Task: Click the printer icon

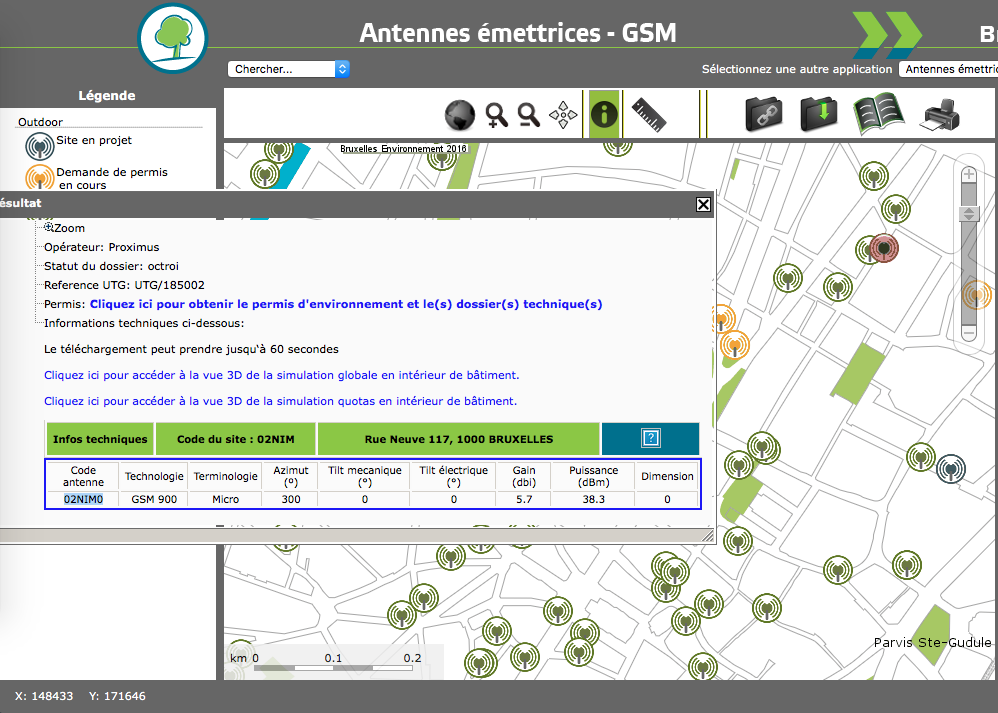Action: pos(938,116)
